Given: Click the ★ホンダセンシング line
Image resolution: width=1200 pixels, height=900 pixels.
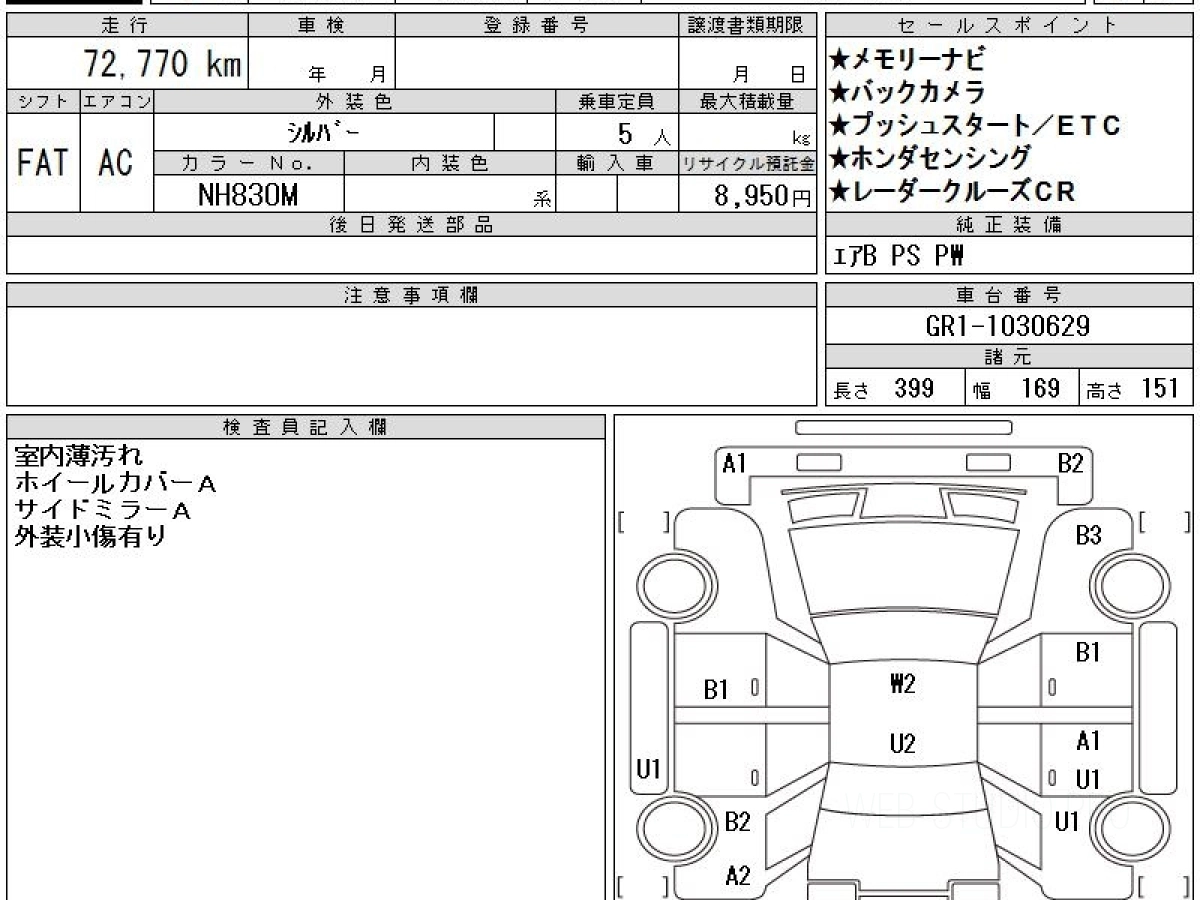Looking at the screenshot, I should pos(930,158).
